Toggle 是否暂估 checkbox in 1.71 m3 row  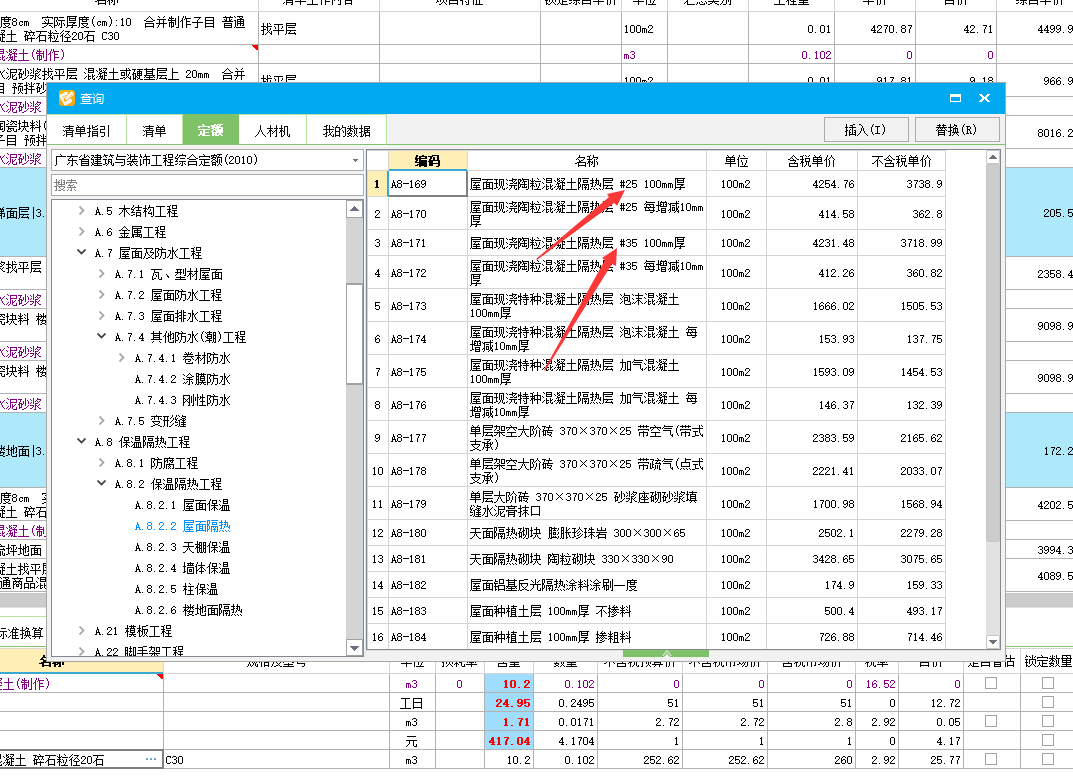pyautogui.click(x=990, y=721)
